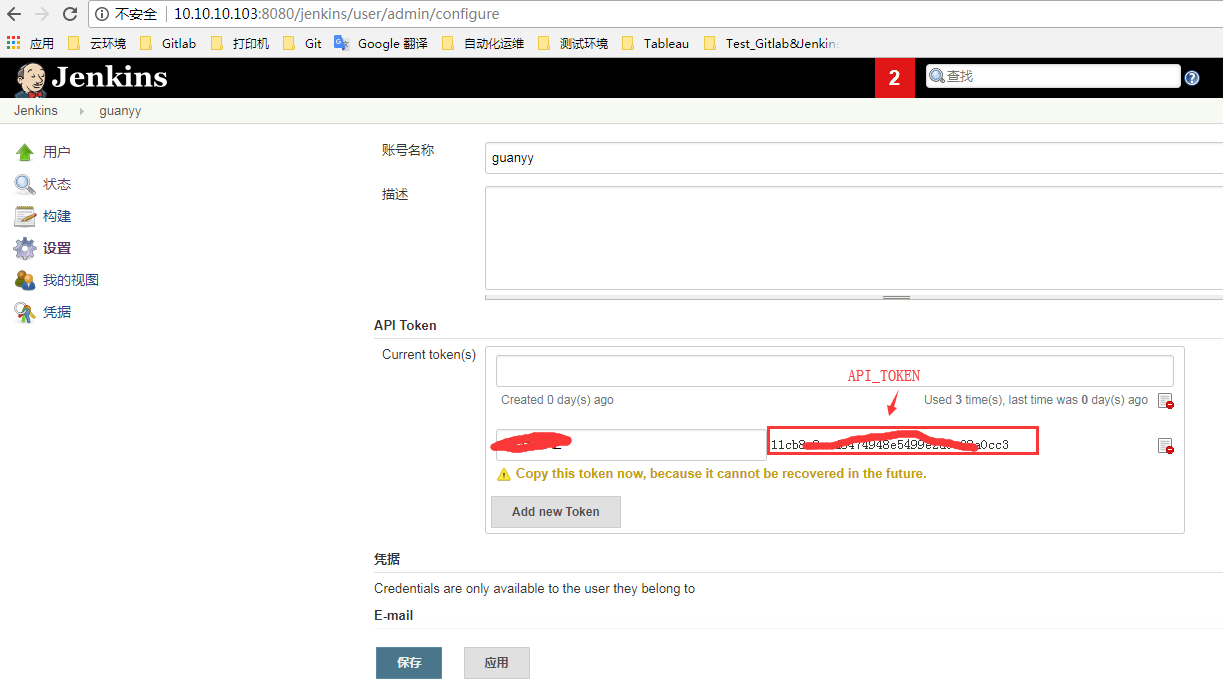The width and height of the screenshot is (1223, 684).
Task: Click the 我的视图 icon in the sidebar
Action: pyautogui.click(x=25, y=280)
